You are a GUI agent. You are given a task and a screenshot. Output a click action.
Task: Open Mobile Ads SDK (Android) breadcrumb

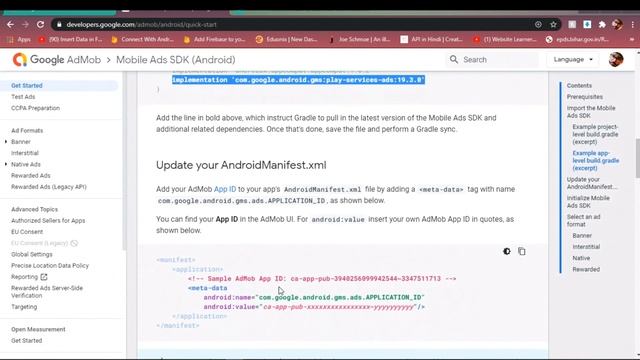point(176,60)
